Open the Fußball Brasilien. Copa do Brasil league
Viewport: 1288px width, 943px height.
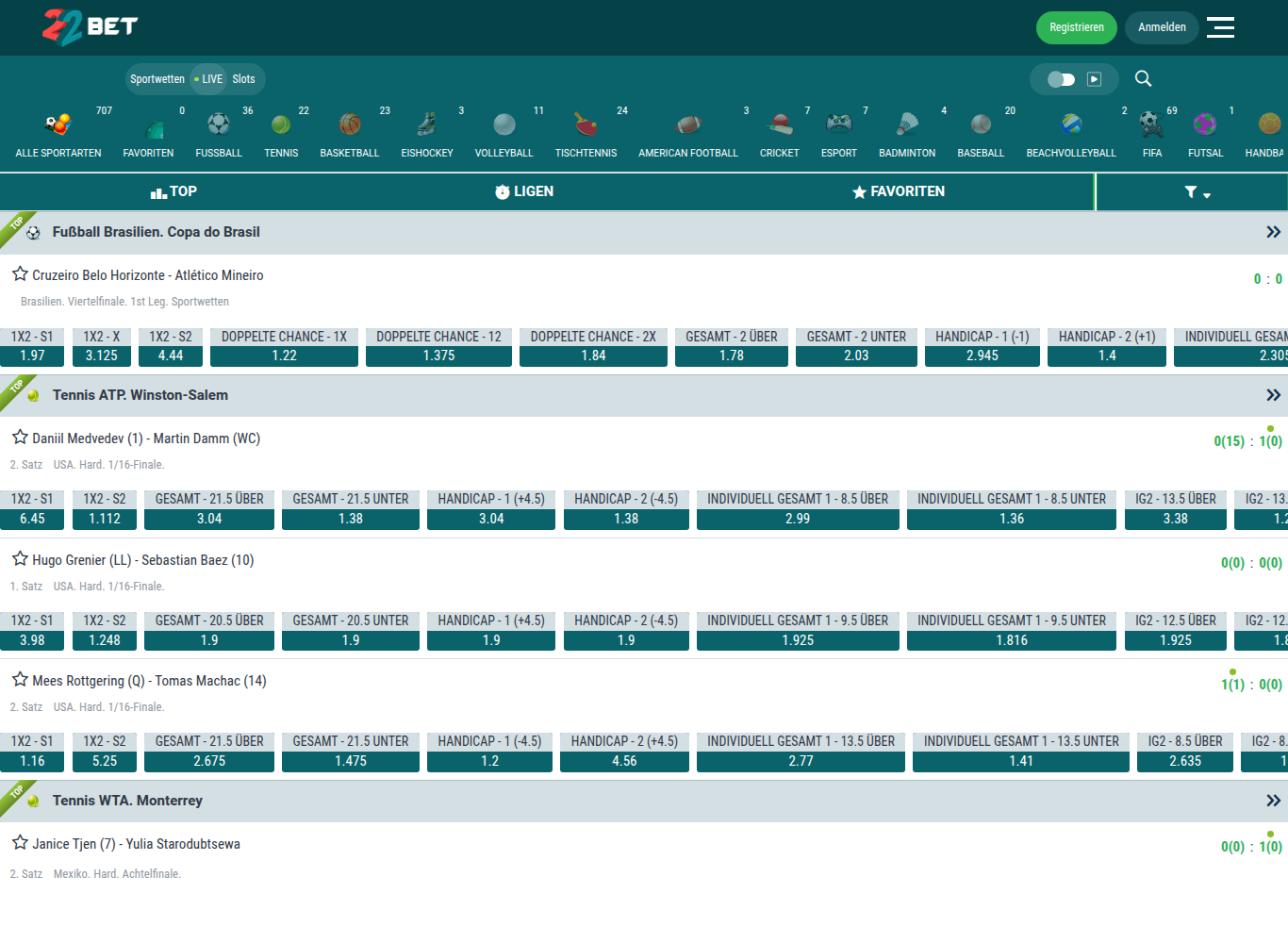pos(157,232)
